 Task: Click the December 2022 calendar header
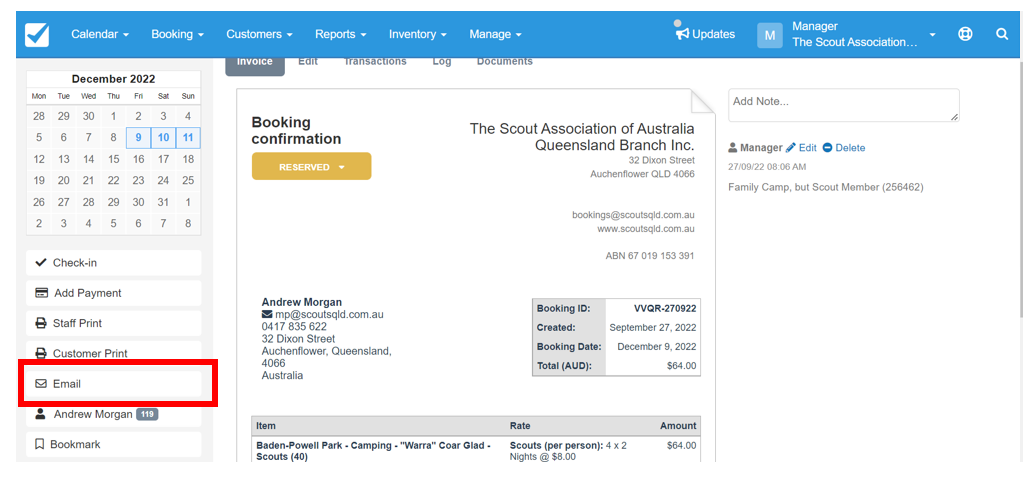click(114, 79)
